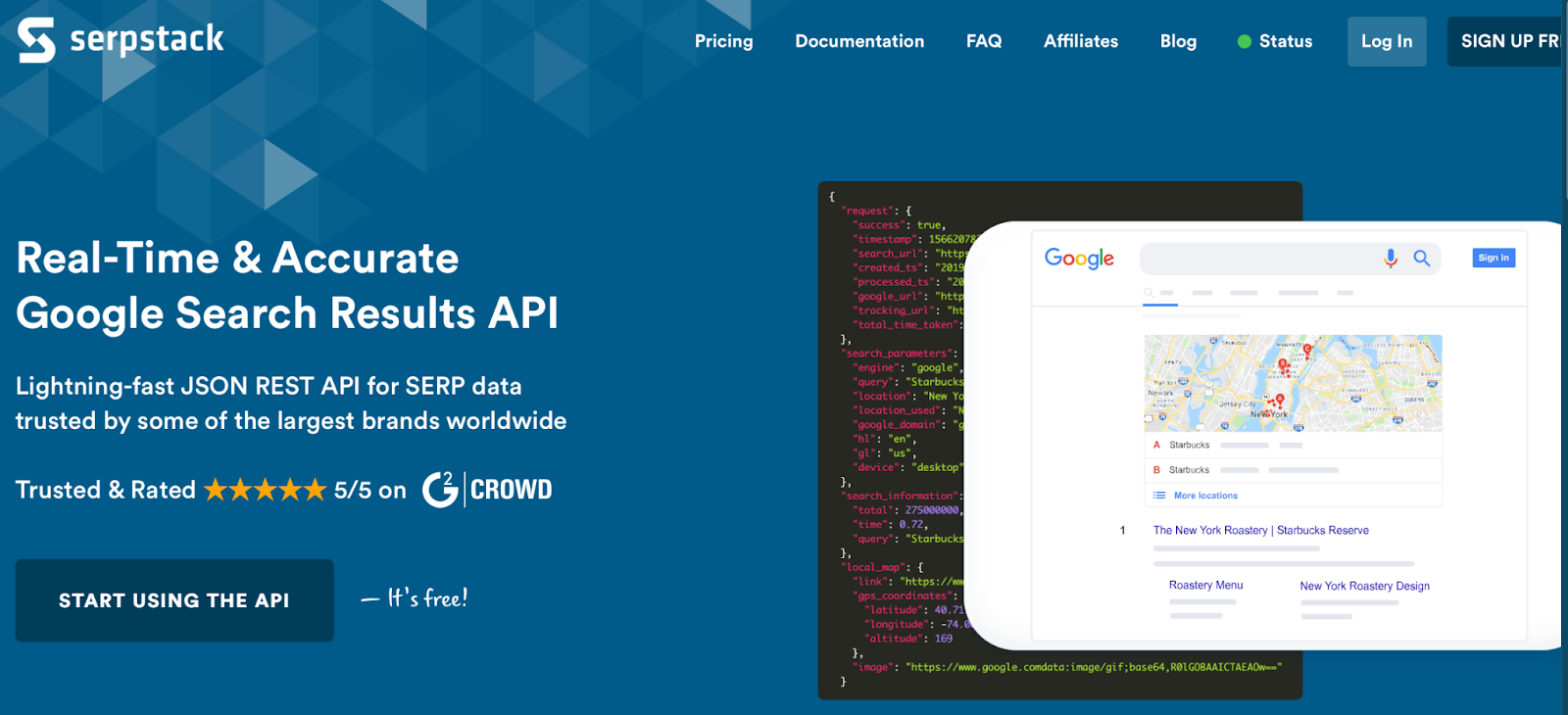Image resolution: width=1568 pixels, height=715 pixels.
Task: Open The New York Roastery result link
Action: [x=1260, y=530]
